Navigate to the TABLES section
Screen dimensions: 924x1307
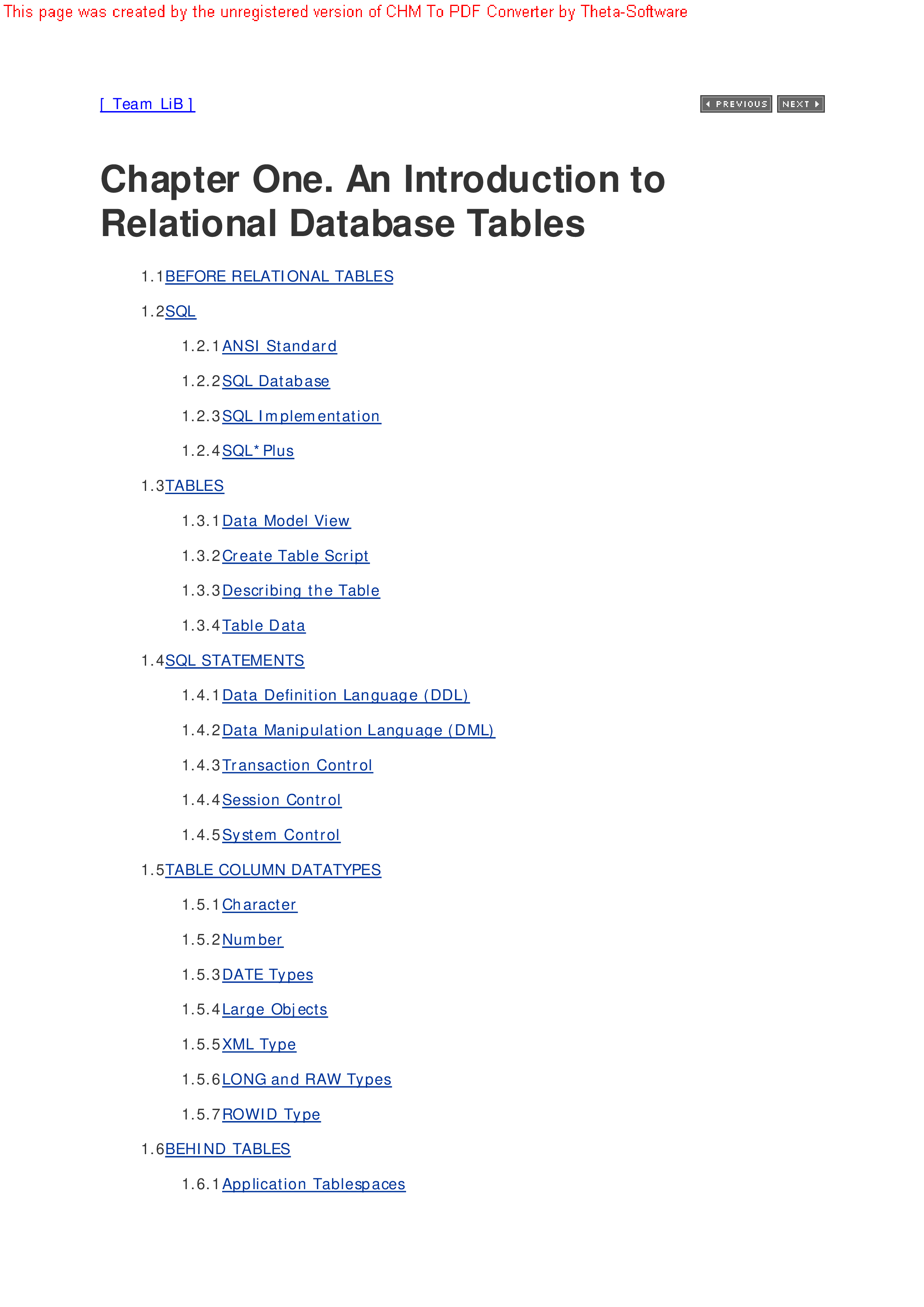click(194, 486)
